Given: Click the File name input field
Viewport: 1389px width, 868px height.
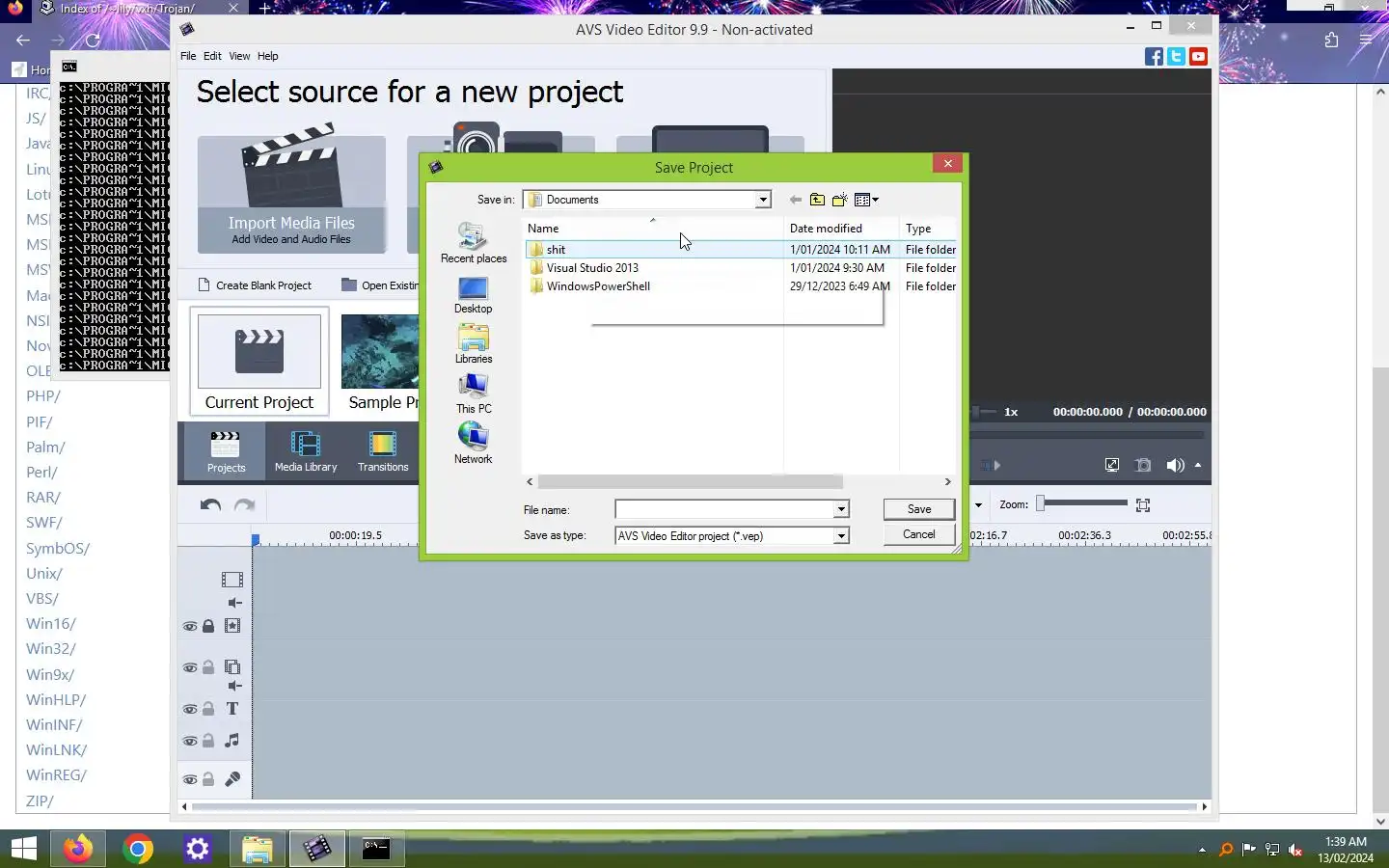Looking at the screenshot, I should (x=724, y=509).
